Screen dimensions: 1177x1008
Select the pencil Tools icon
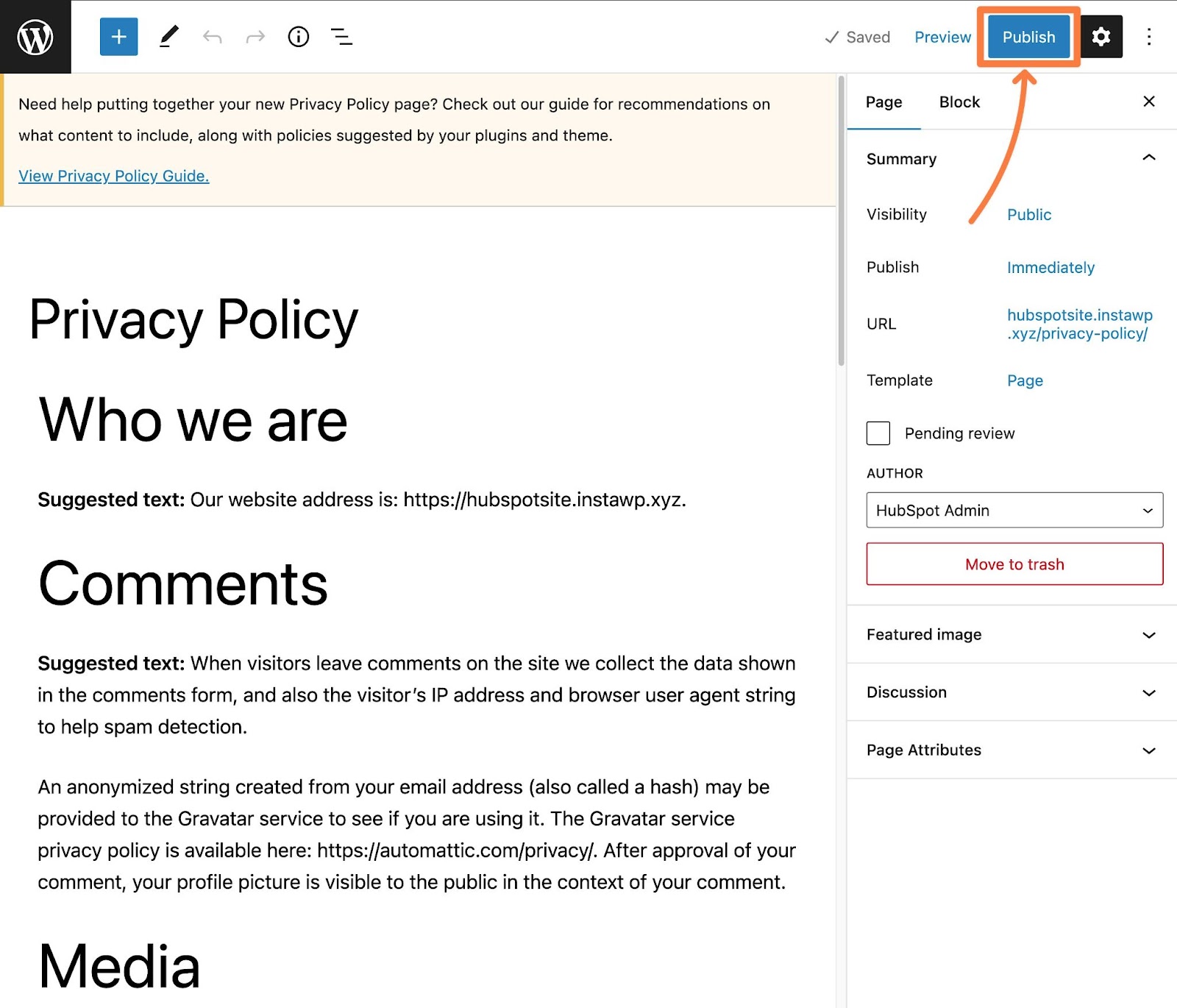pyautogui.click(x=168, y=37)
